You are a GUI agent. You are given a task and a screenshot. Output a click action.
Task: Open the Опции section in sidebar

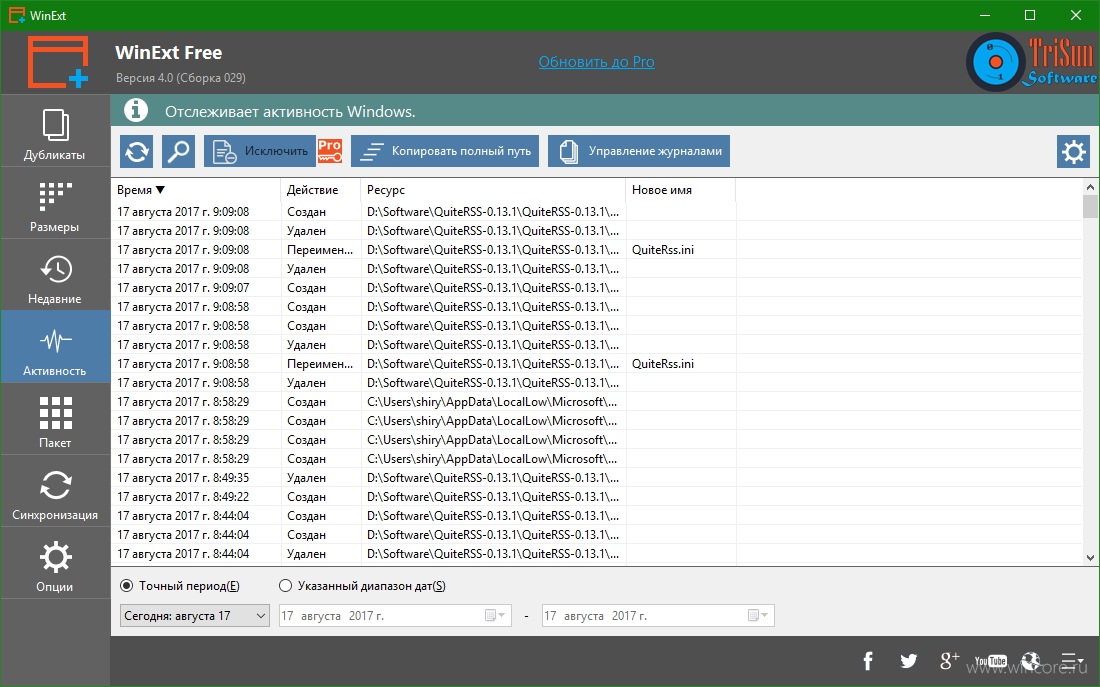click(x=55, y=563)
